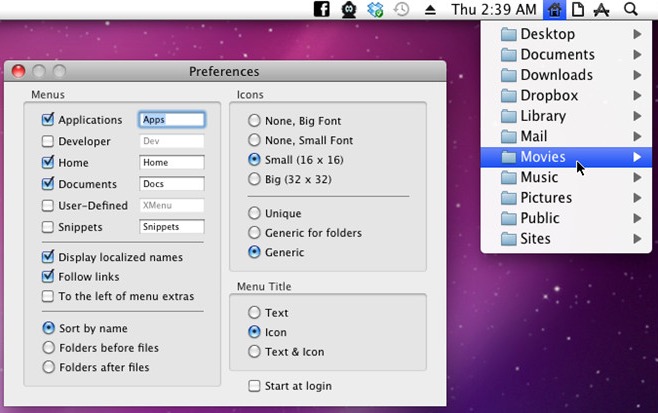This screenshot has width=658, height=413.
Task: Toggle Display localized names
Action: tap(48, 257)
